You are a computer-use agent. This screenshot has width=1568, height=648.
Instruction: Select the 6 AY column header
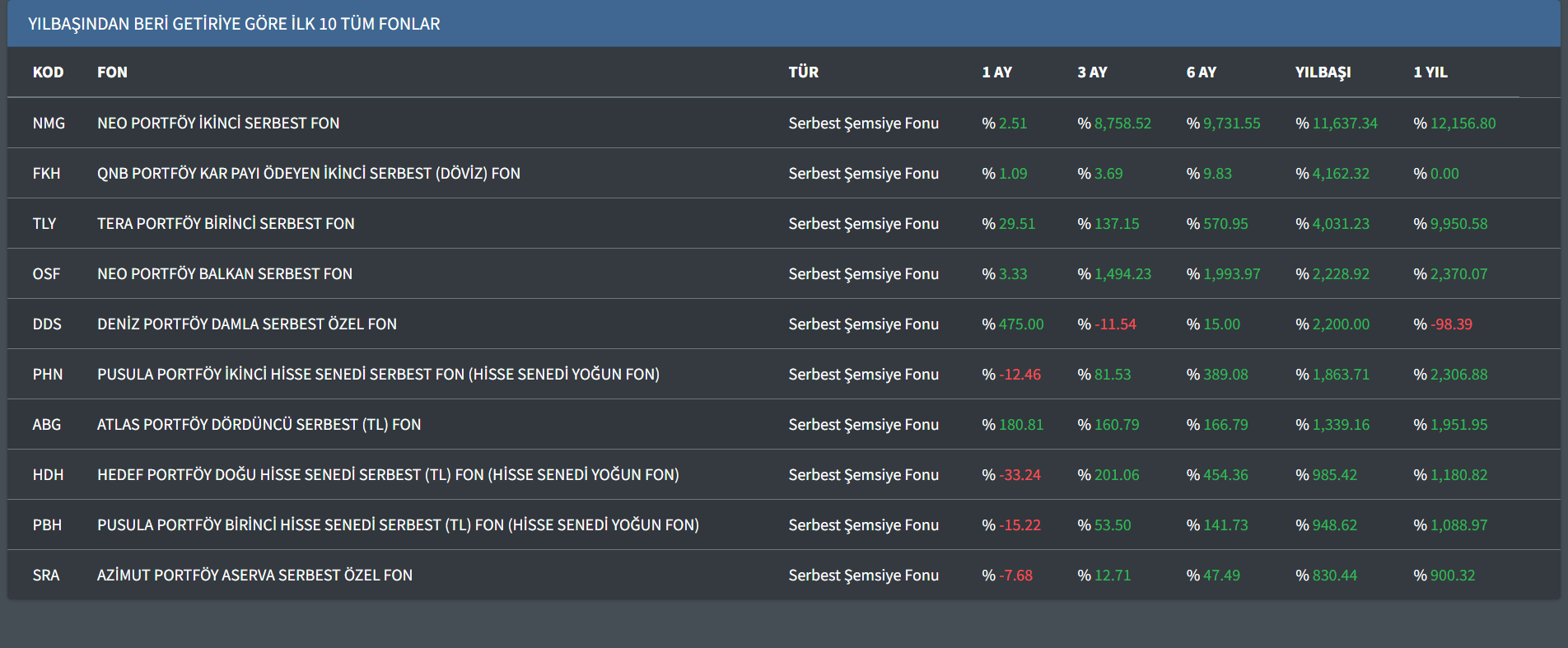click(1201, 72)
